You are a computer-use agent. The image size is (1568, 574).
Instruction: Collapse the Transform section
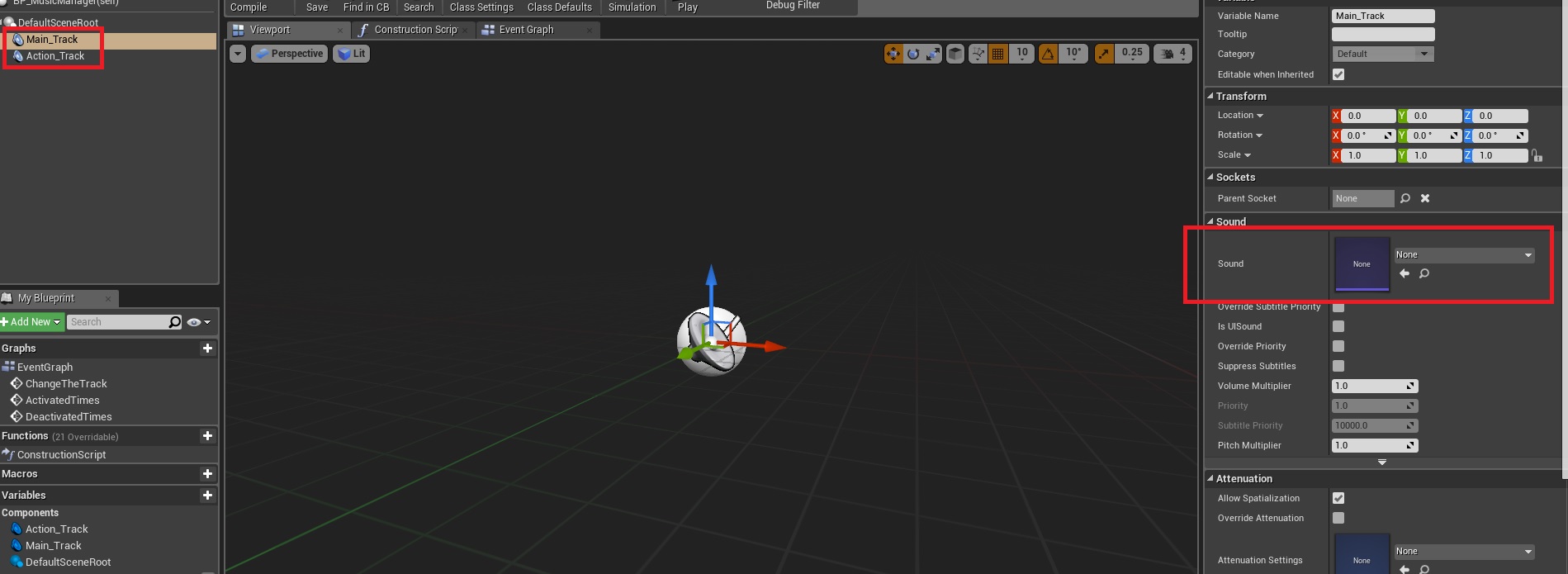pos(1210,96)
